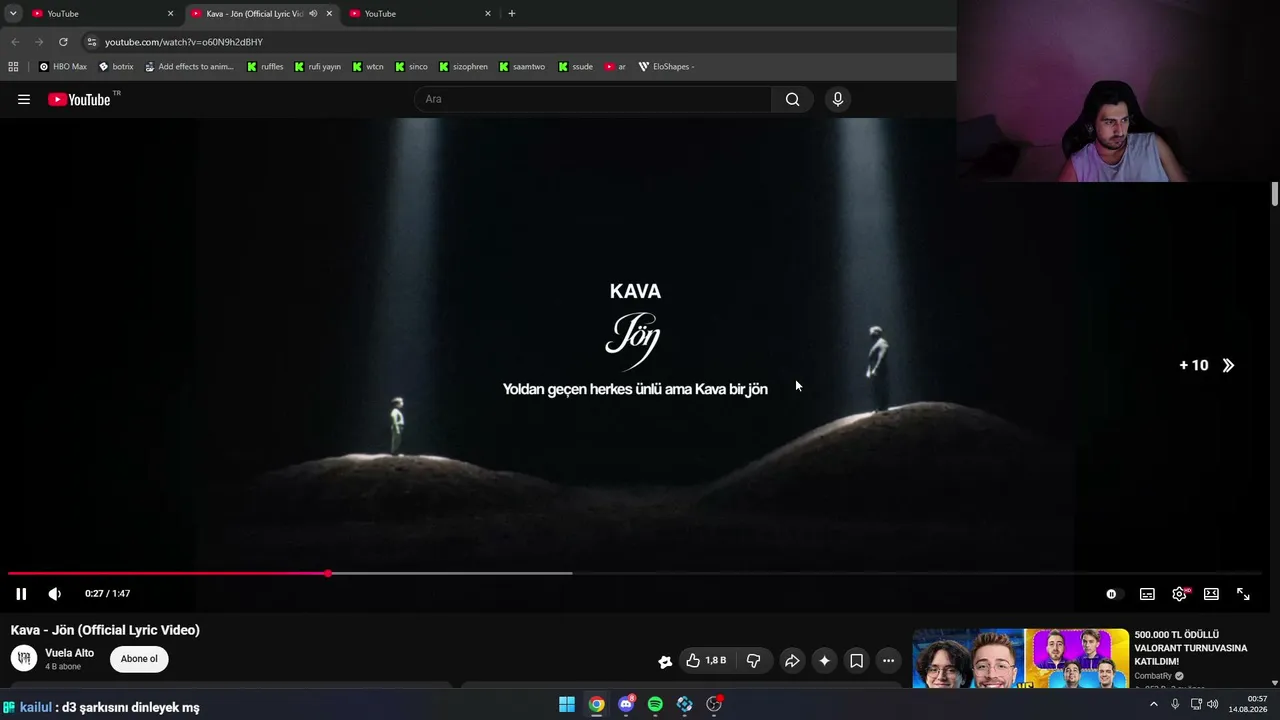Open the botrix bookmark
The height and width of the screenshot is (720, 1280).
click(116, 67)
